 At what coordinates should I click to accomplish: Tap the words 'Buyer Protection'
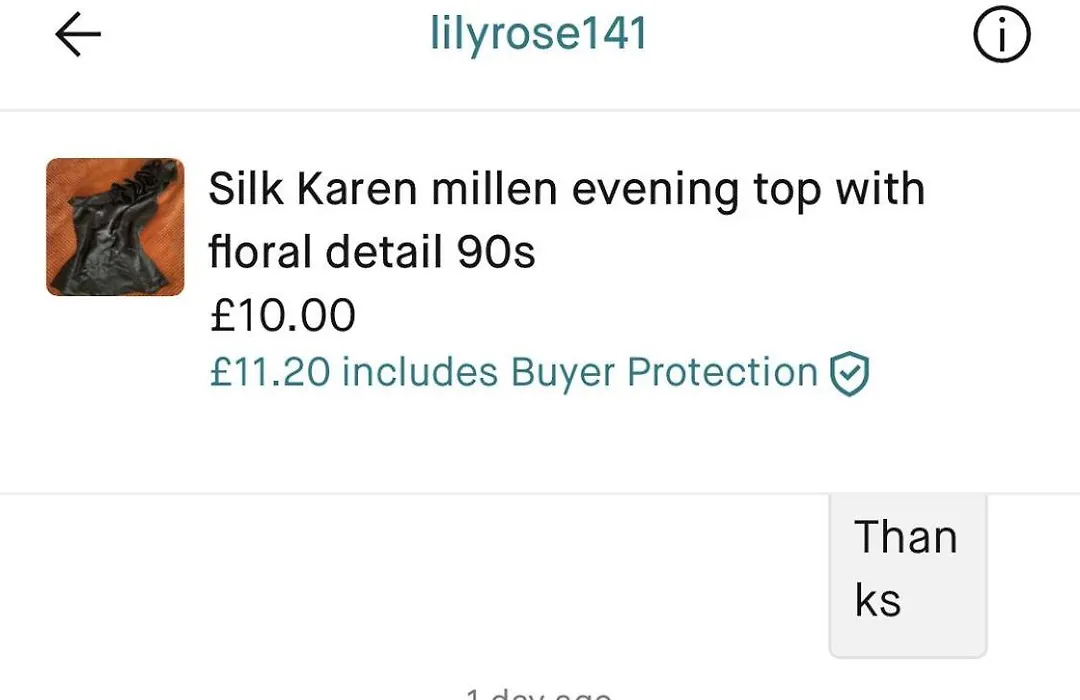[x=664, y=373]
